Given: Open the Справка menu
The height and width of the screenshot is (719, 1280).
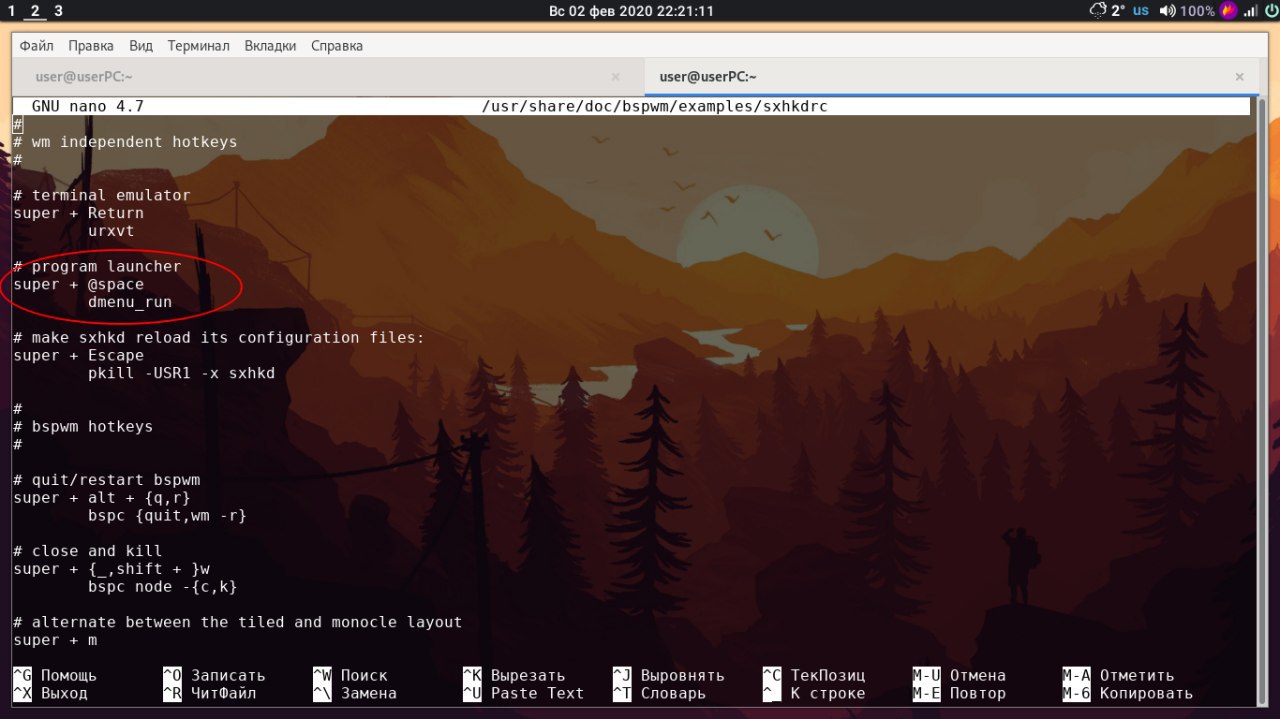Looking at the screenshot, I should (x=337, y=46).
